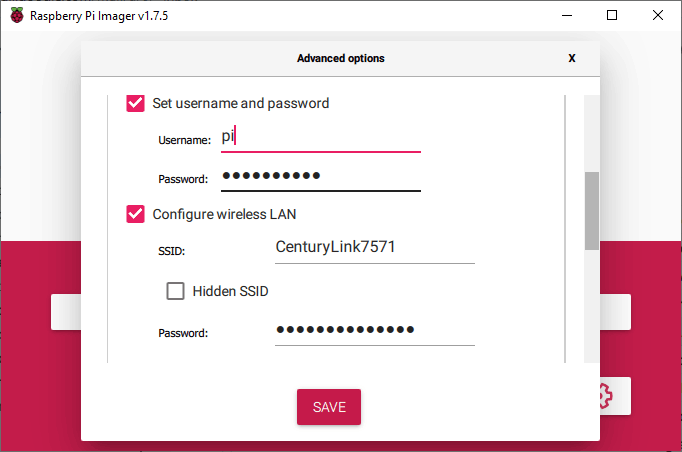The width and height of the screenshot is (682, 452).
Task: Close the Advanced options dialog
Action: click(572, 59)
